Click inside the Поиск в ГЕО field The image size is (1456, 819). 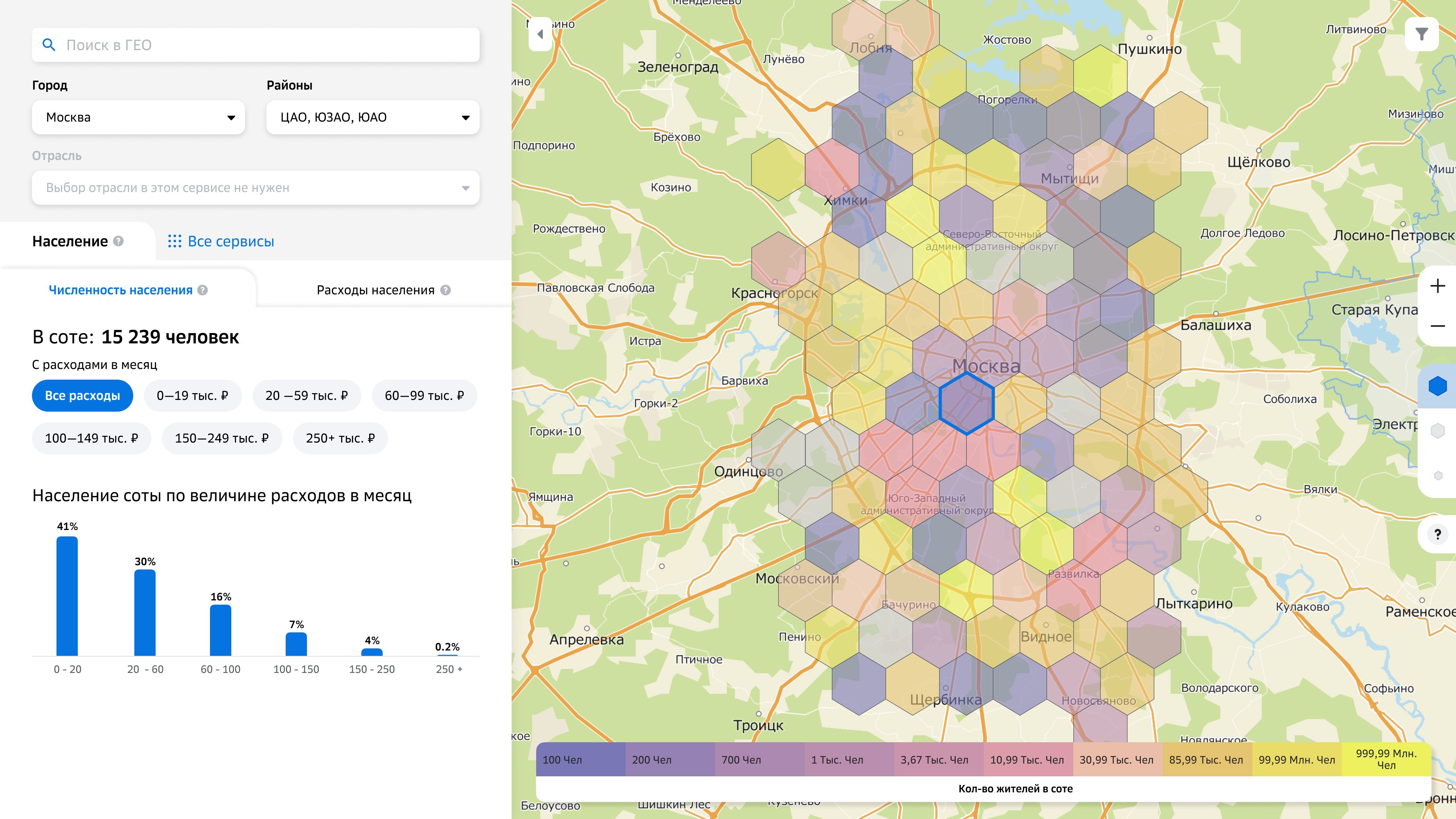coord(255,45)
